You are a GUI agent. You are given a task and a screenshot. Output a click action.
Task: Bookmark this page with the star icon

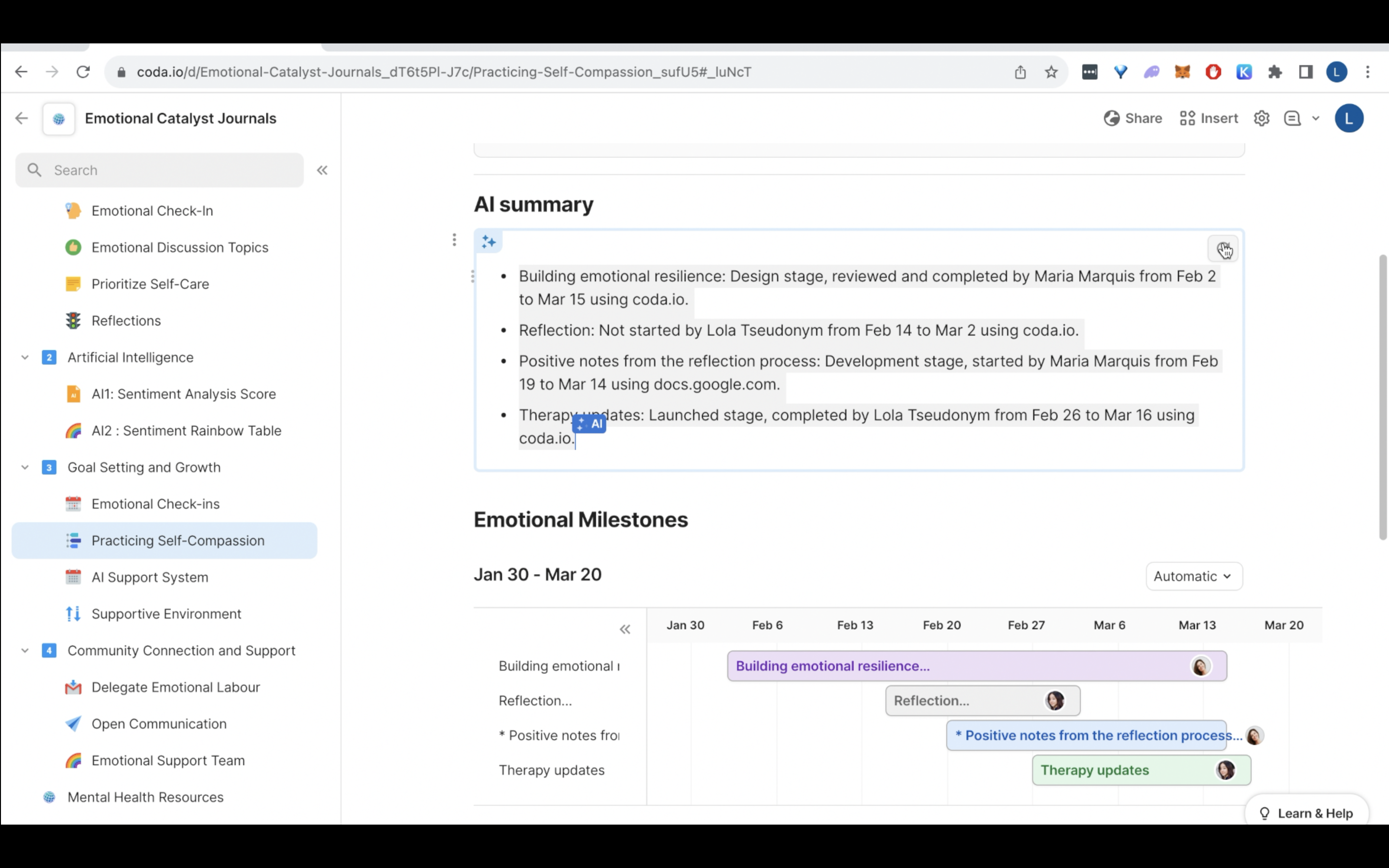click(1051, 72)
